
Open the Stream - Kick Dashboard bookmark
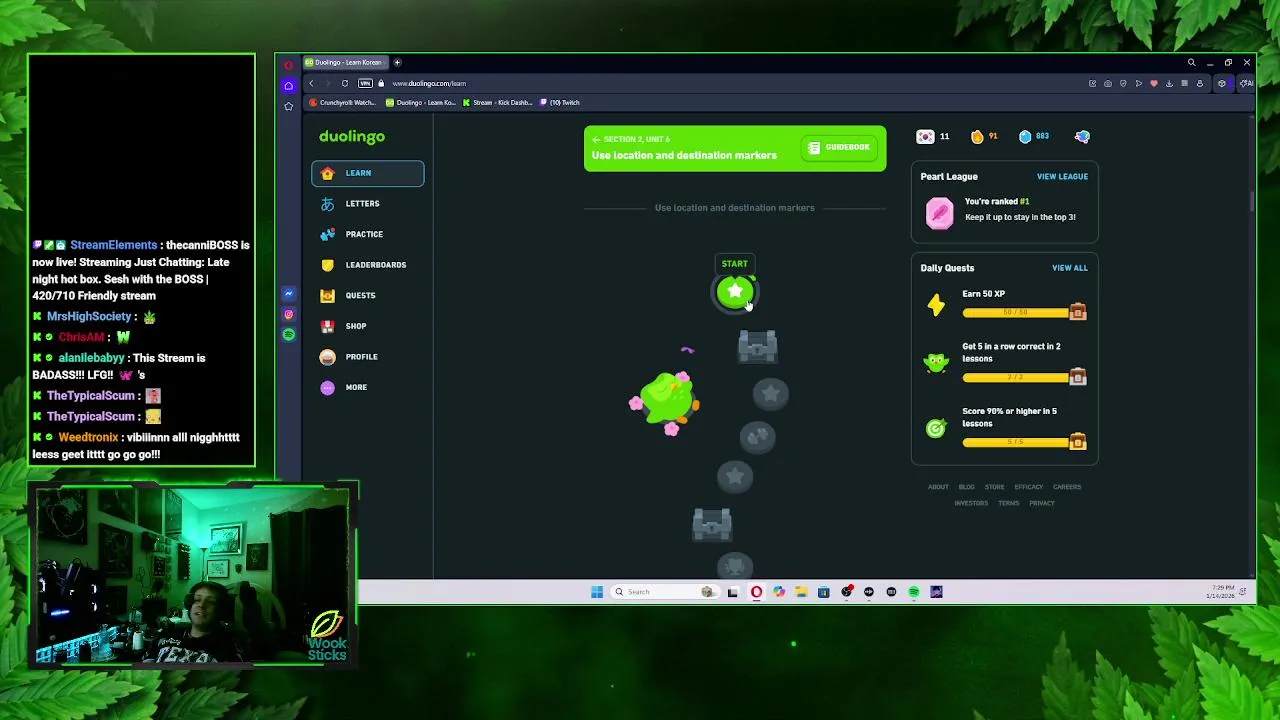(497, 103)
